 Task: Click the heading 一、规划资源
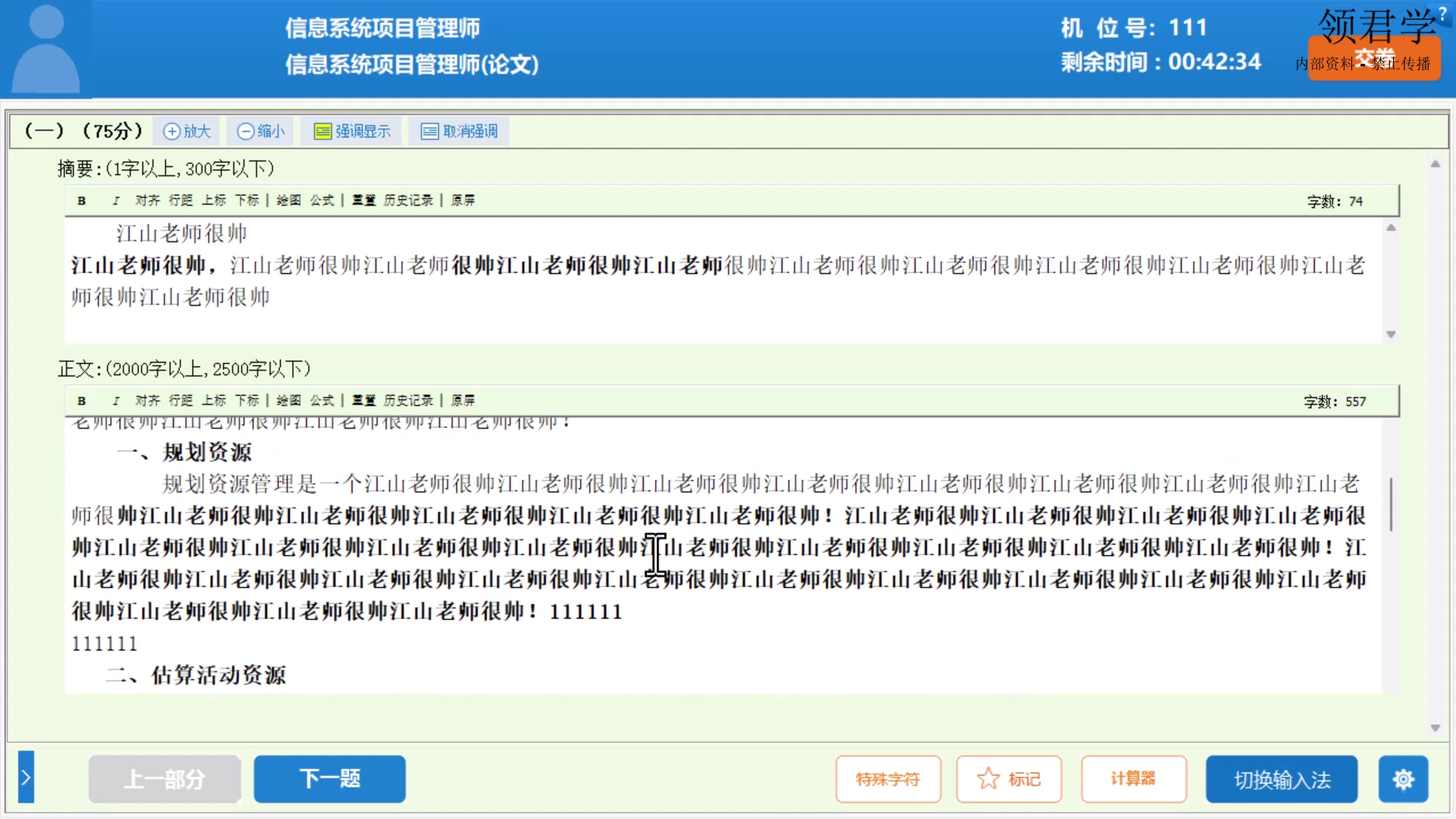click(x=184, y=453)
